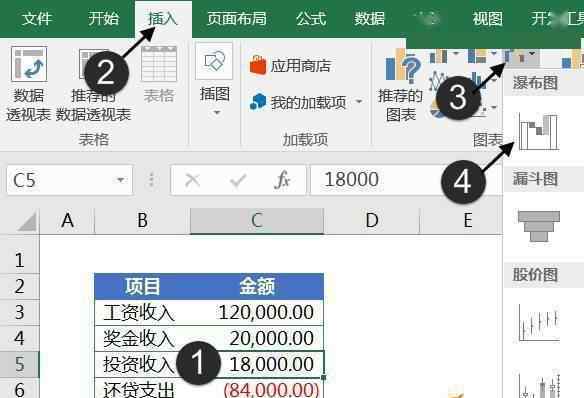Select column C header
Image resolution: width=584 pixels, height=398 pixels.
[x=257, y=221]
